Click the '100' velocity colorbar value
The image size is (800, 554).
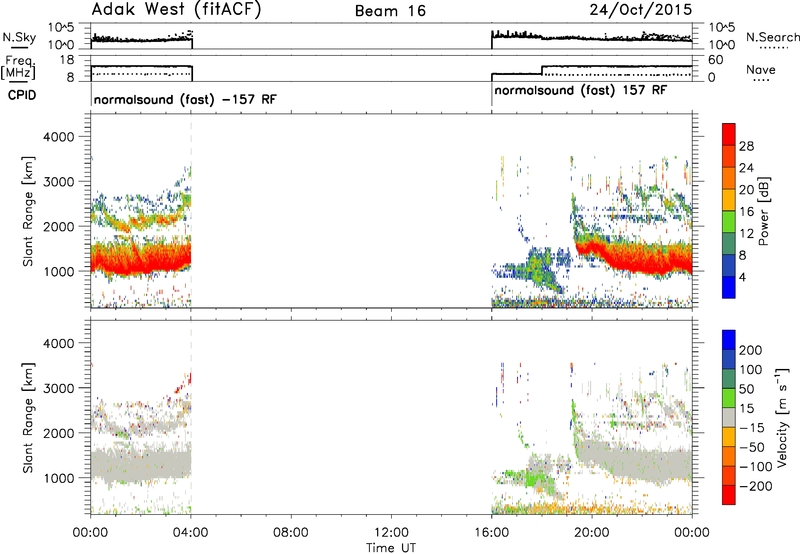point(750,369)
